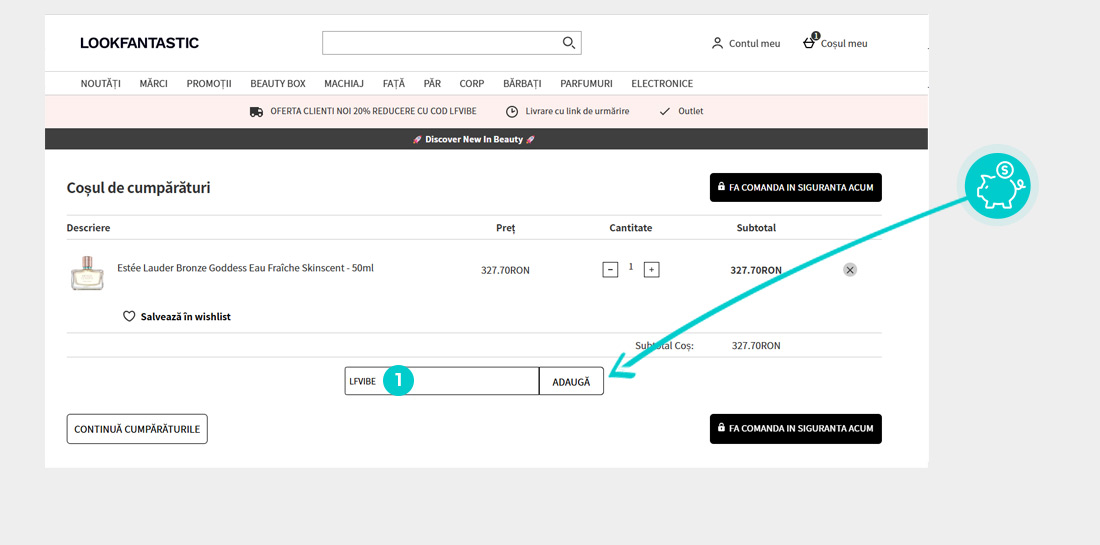
Task: Open the shopping basket icon
Action: [x=810, y=43]
